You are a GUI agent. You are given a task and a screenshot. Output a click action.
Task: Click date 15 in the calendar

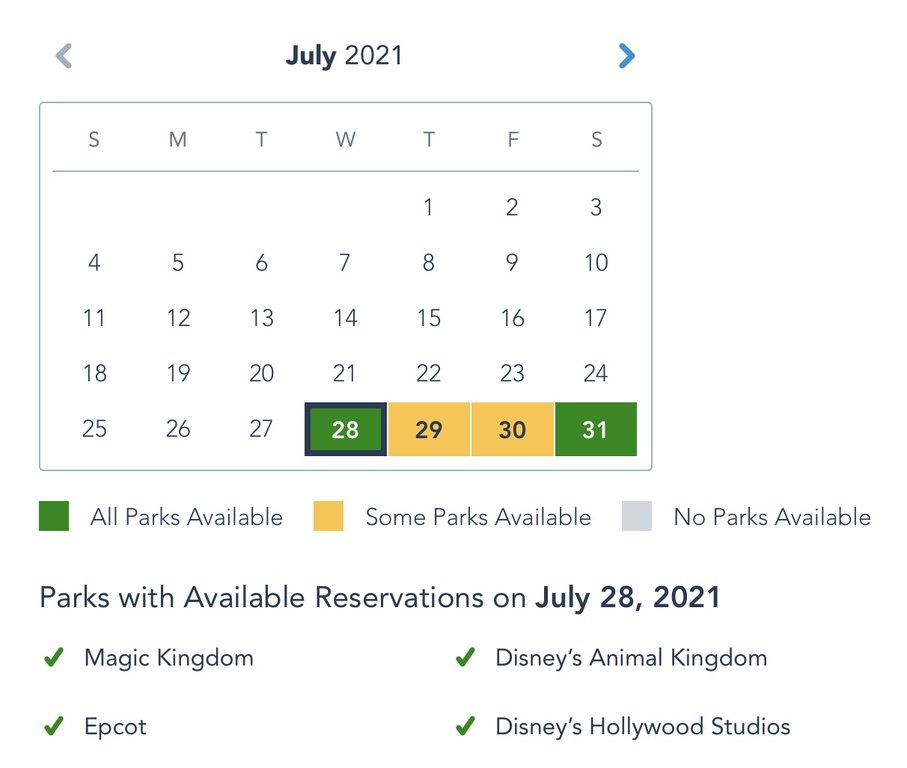(429, 318)
